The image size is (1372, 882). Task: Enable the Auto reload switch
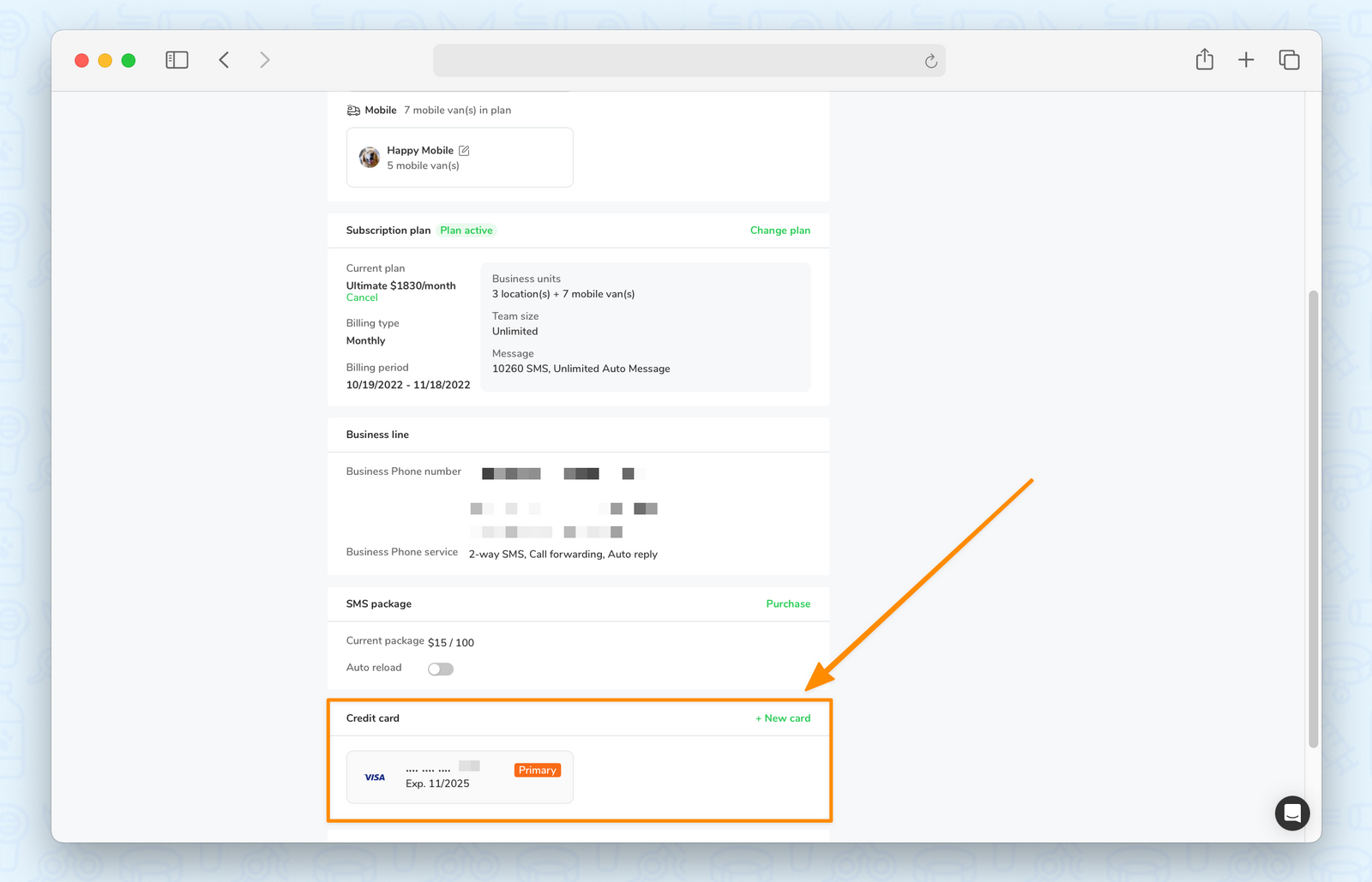pos(440,668)
